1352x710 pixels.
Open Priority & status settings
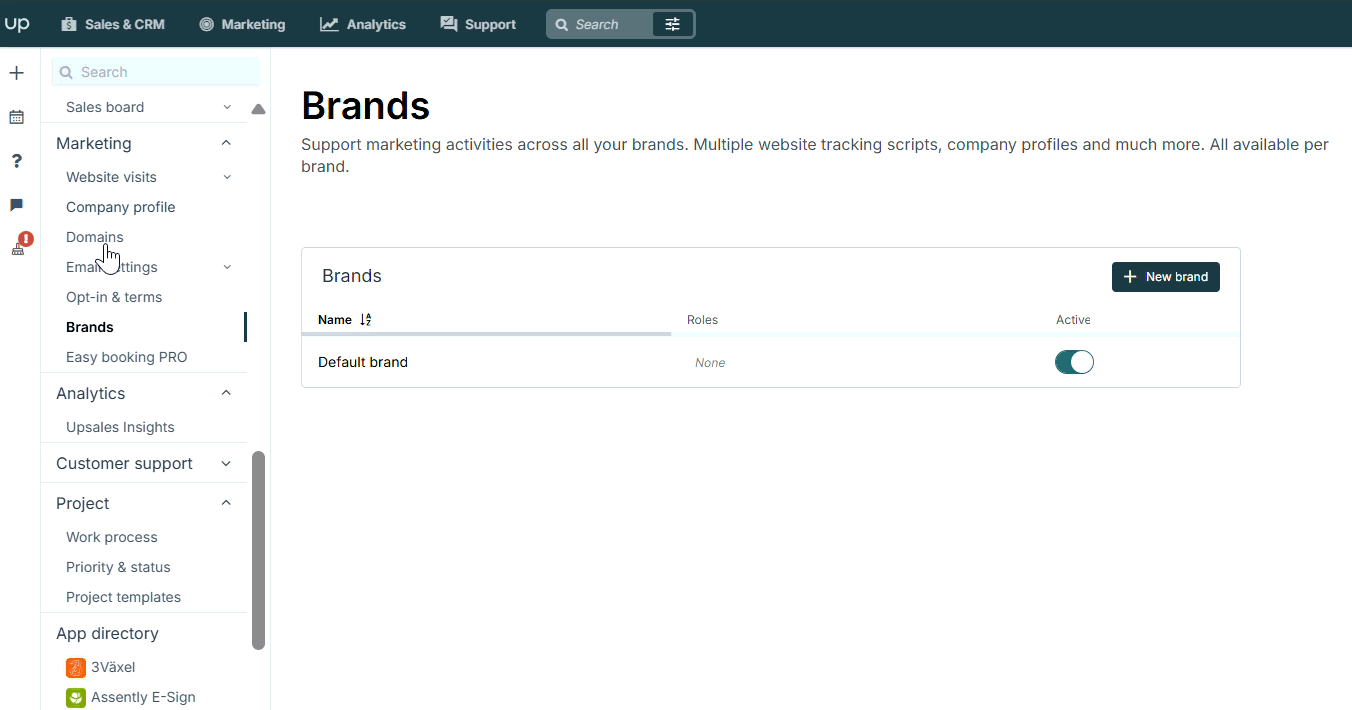[118, 567]
